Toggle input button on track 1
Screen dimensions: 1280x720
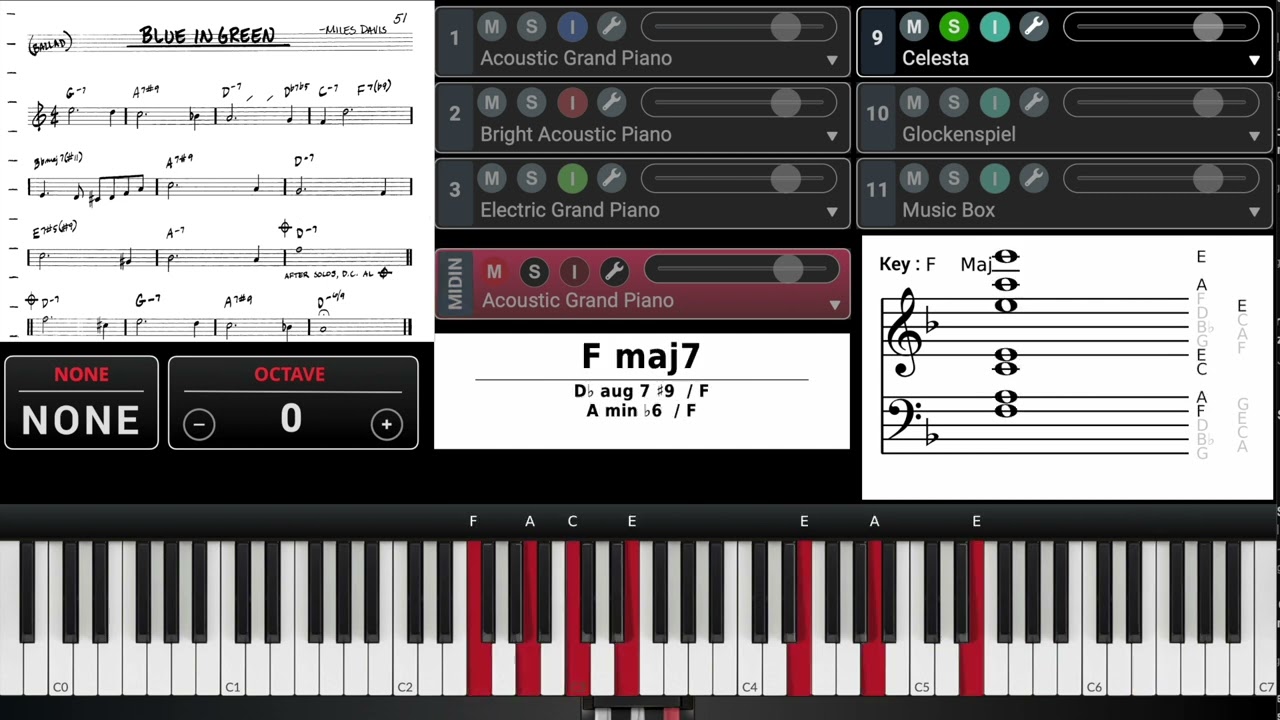tap(571, 26)
